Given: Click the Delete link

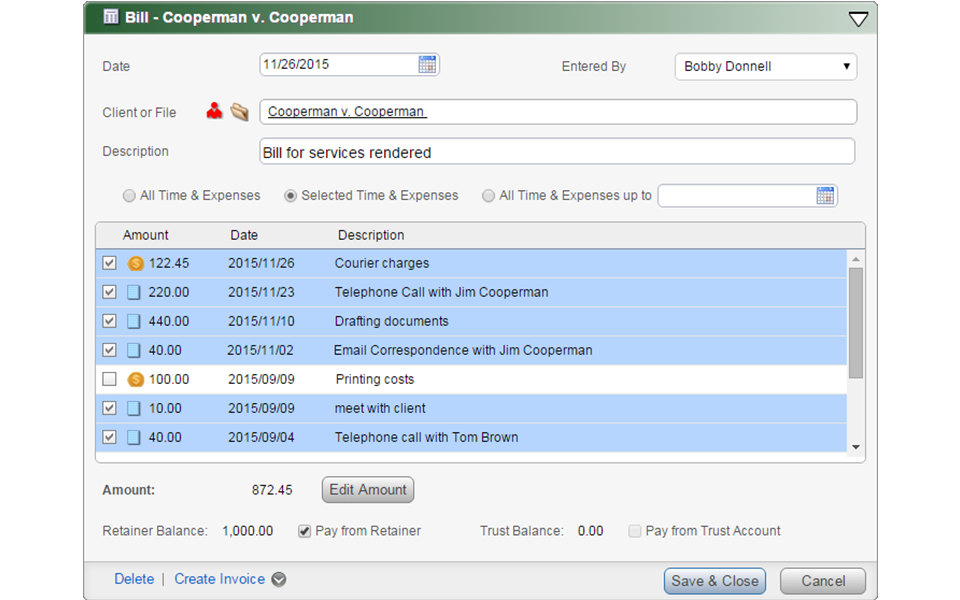Looking at the screenshot, I should click(134, 579).
